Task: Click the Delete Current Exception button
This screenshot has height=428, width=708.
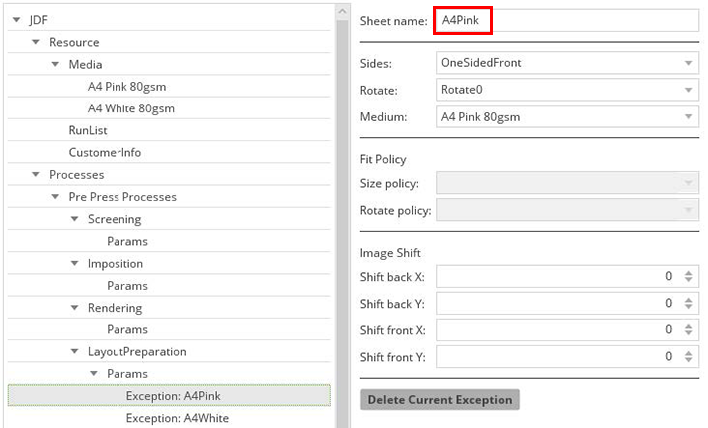Action: click(x=439, y=400)
